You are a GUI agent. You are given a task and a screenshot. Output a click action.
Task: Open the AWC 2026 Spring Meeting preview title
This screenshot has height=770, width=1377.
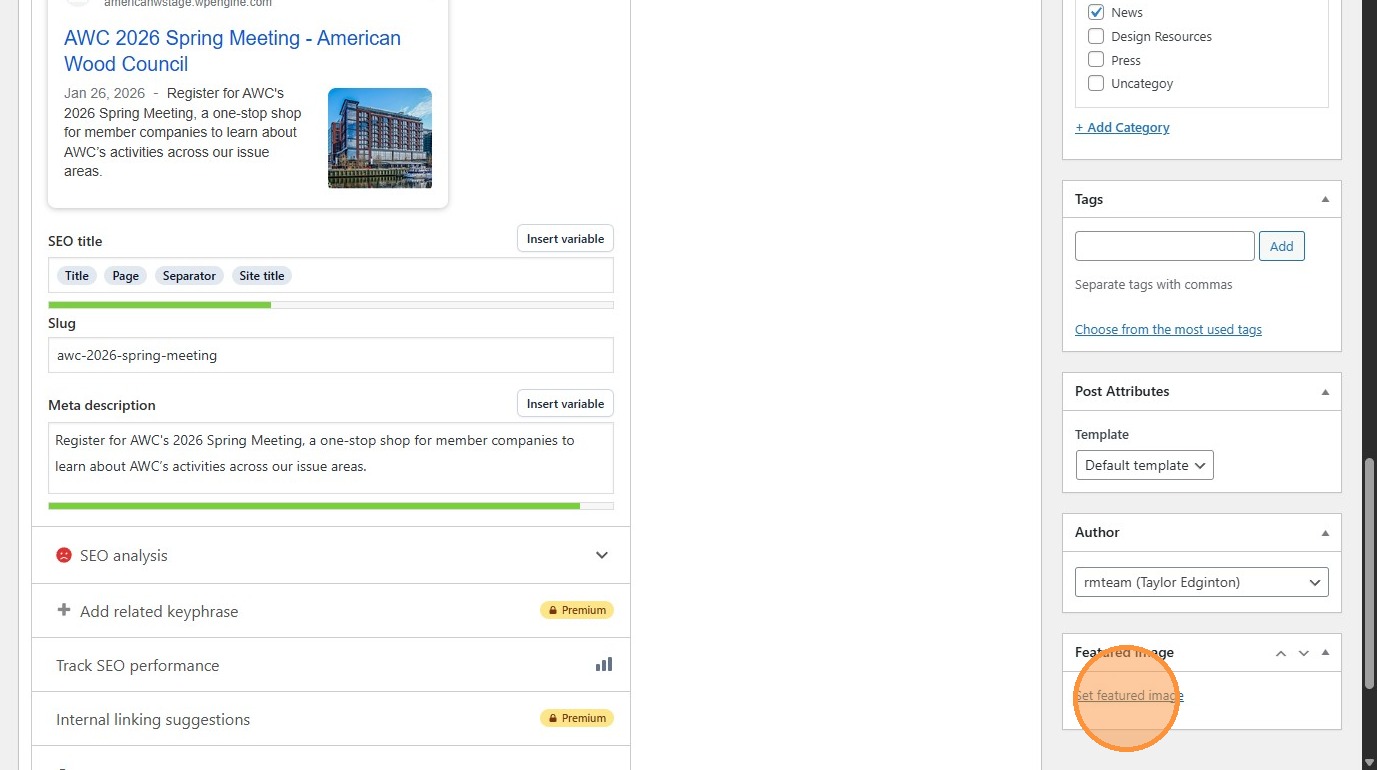tap(232, 51)
